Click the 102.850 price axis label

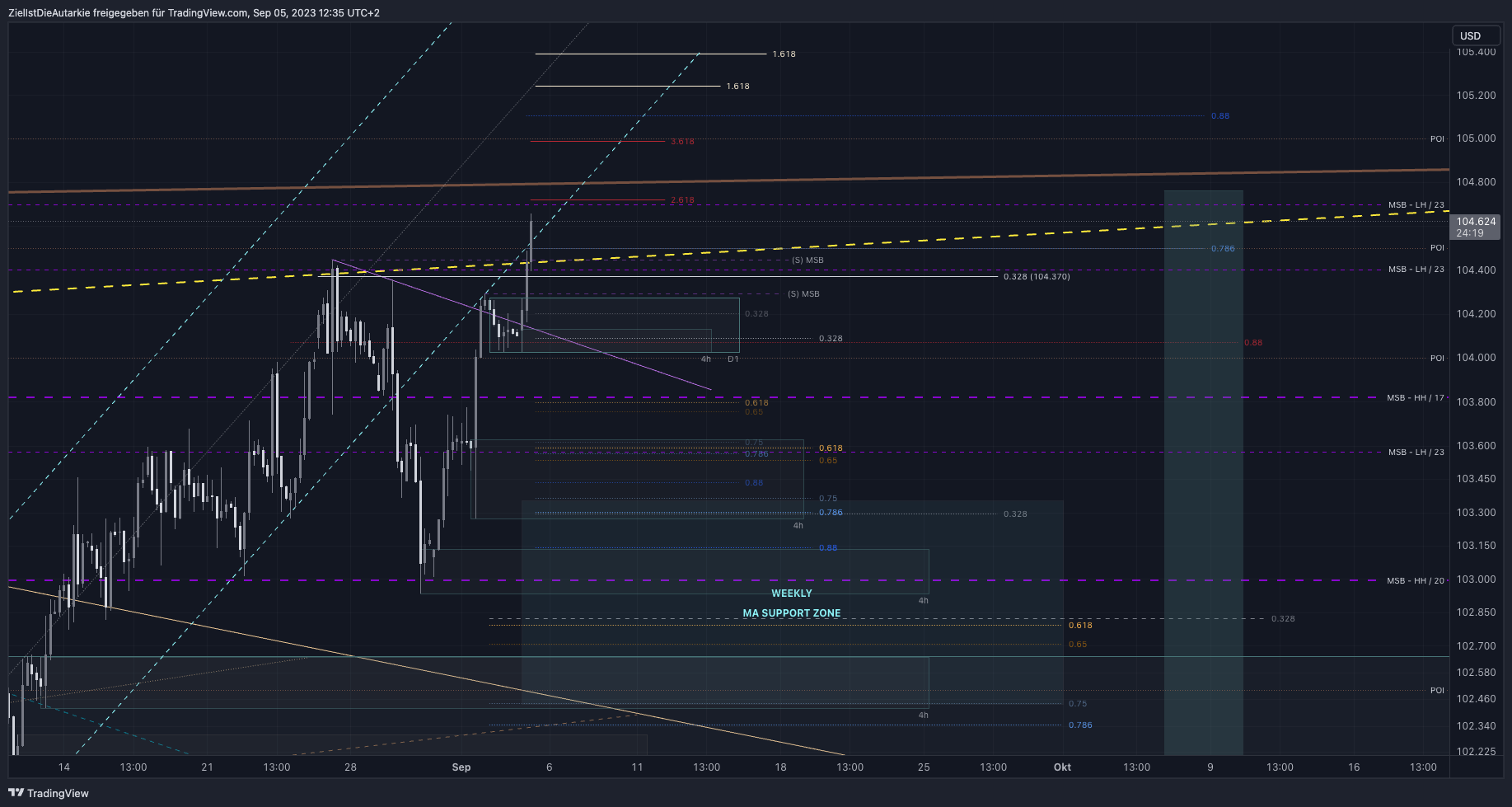[1476, 612]
